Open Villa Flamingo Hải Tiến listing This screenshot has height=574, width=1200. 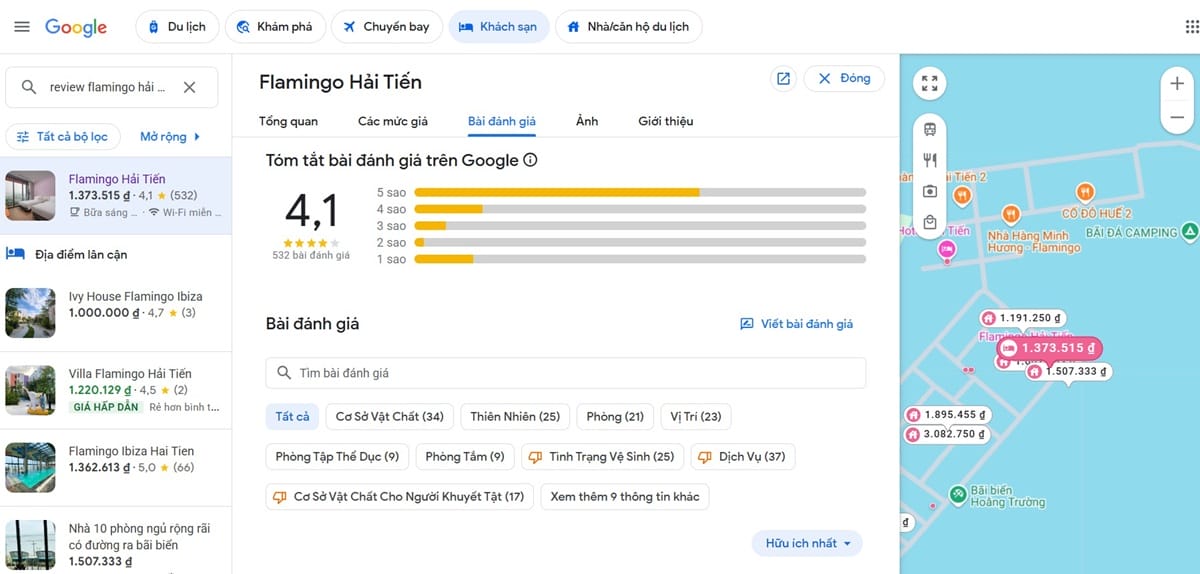(x=116, y=390)
